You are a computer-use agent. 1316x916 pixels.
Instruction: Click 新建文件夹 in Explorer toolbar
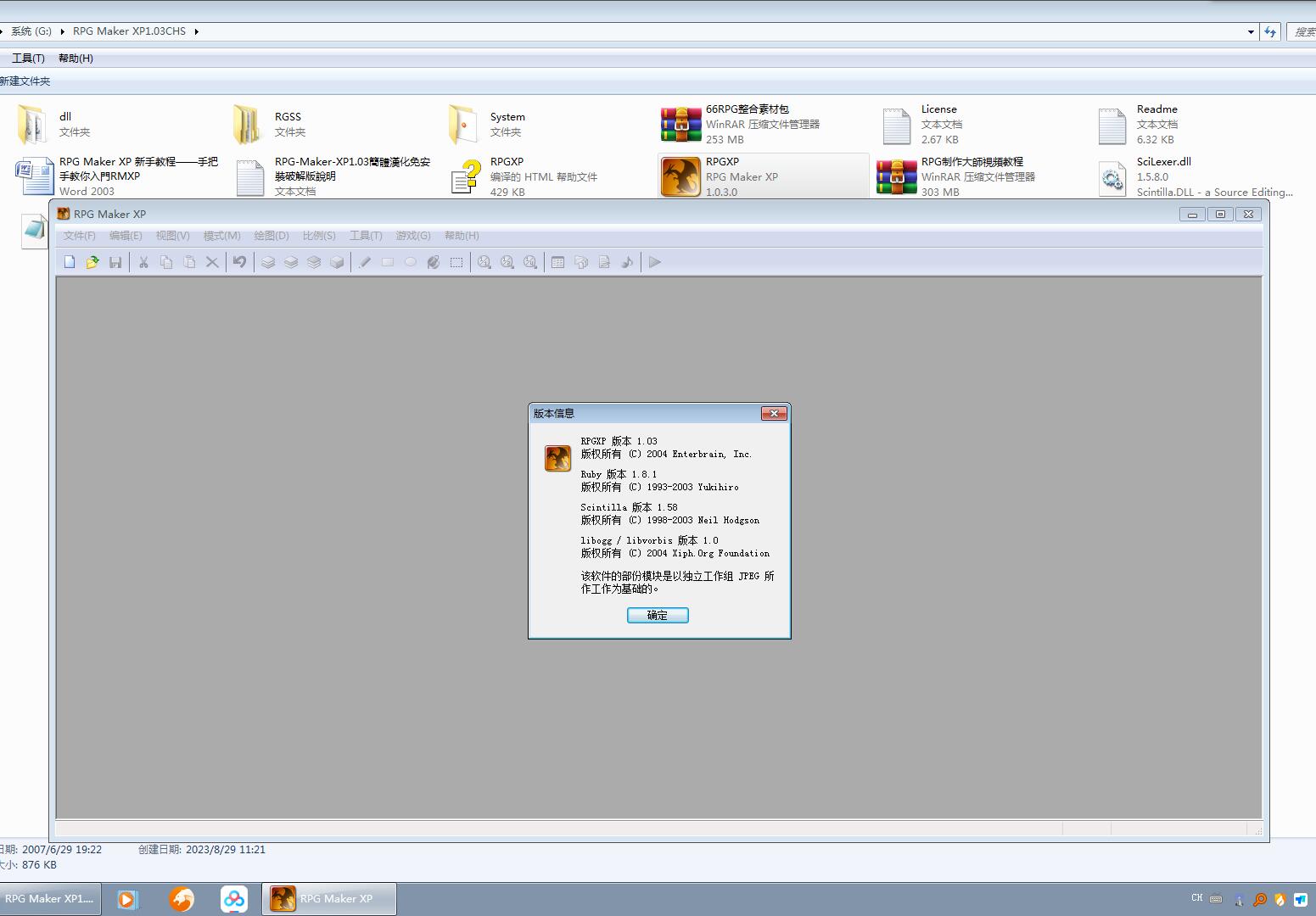pyautogui.click(x=25, y=81)
